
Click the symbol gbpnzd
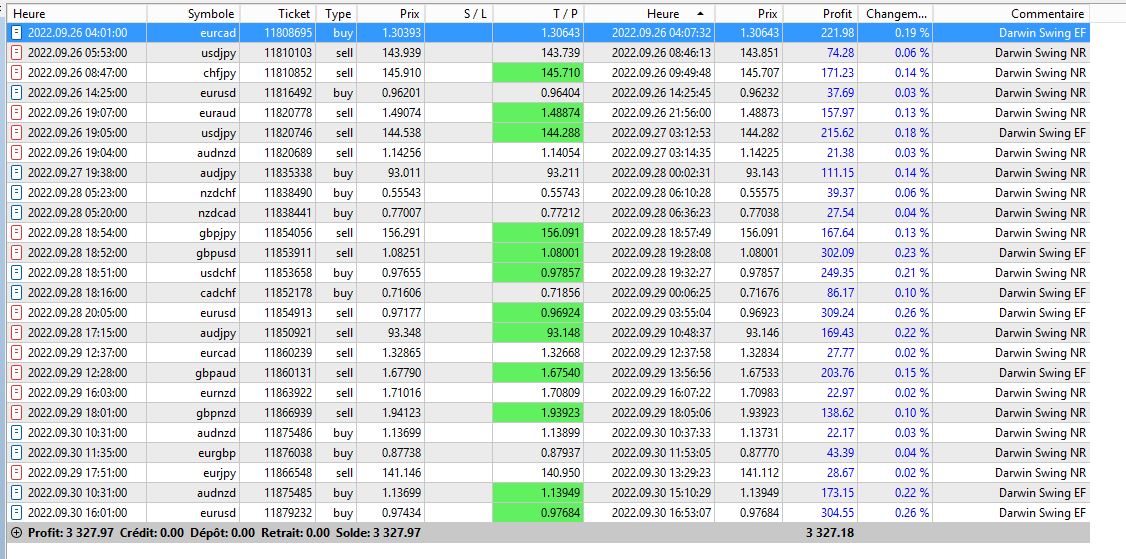pyautogui.click(x=215, y=412)
